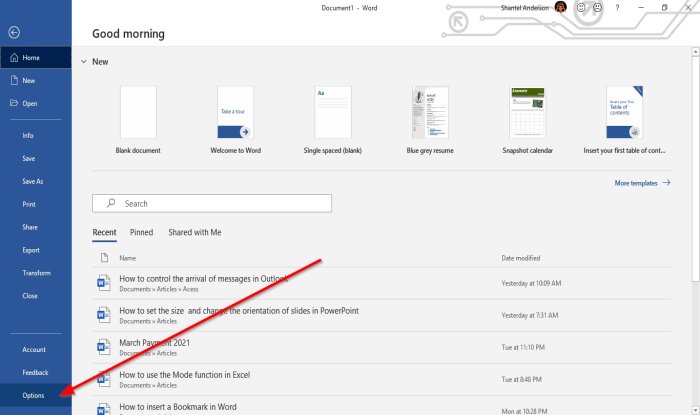Open Word Options
700x415 pixels.
tap(36, 395)
